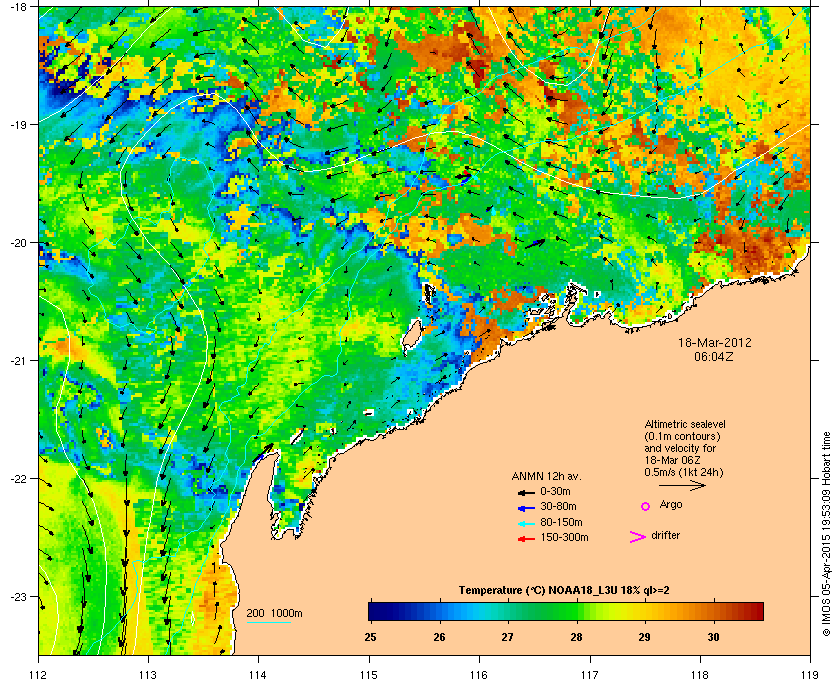
Task: Click the magenta drifter chevron symbol
Action: pyautogui.click(x=638, y=537)
